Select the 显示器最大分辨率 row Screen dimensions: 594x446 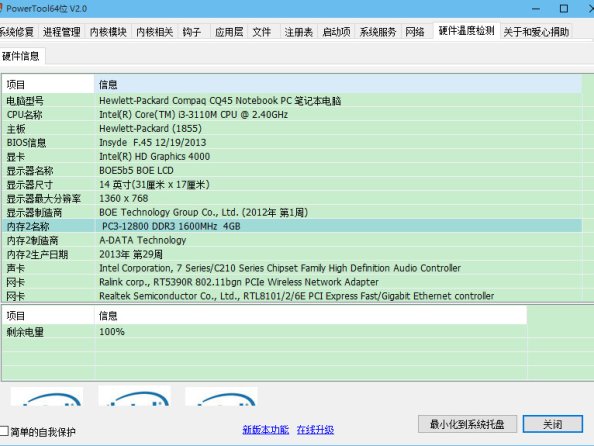pos(292,198)
